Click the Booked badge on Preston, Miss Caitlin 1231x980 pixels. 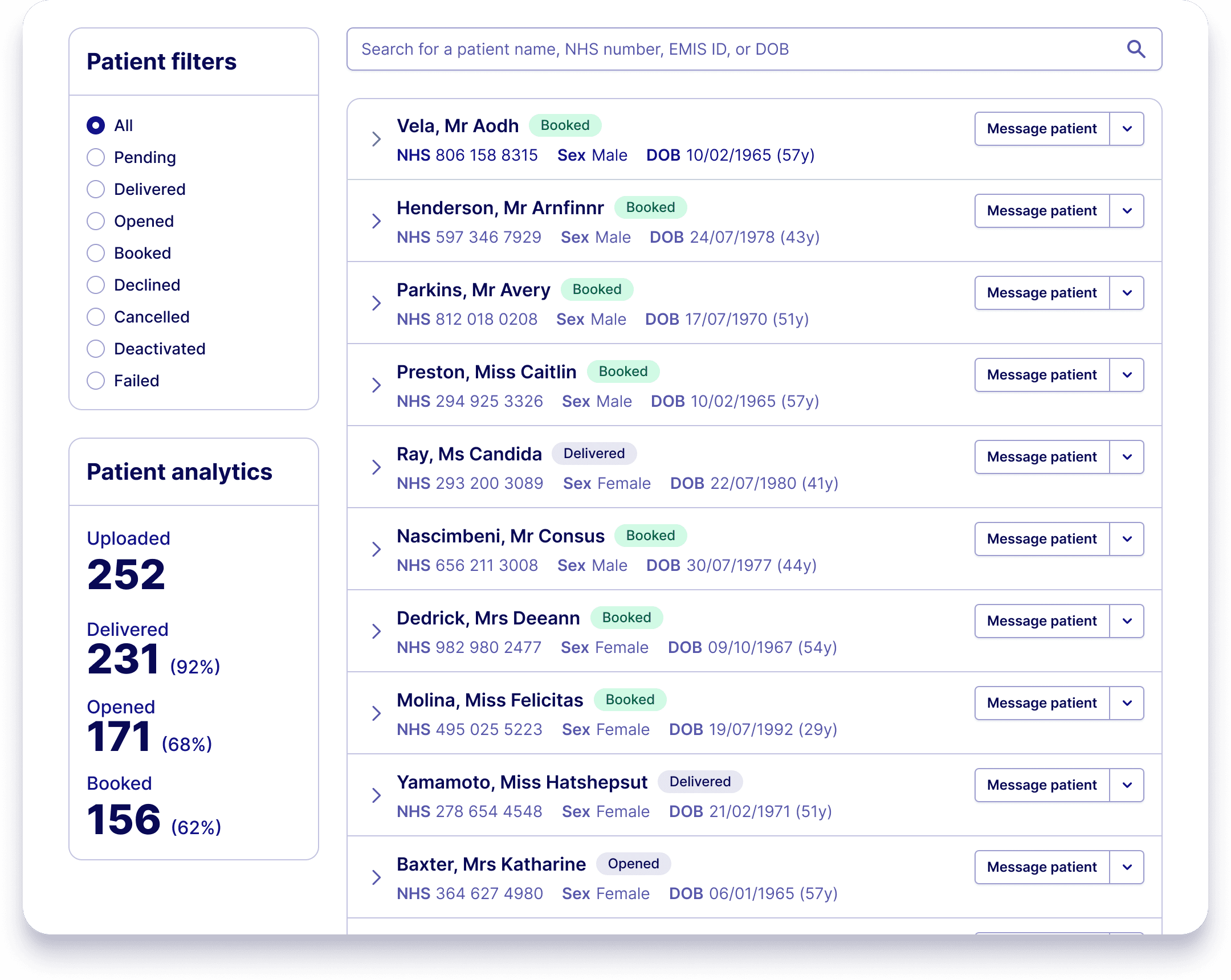(x=623, y=371)
